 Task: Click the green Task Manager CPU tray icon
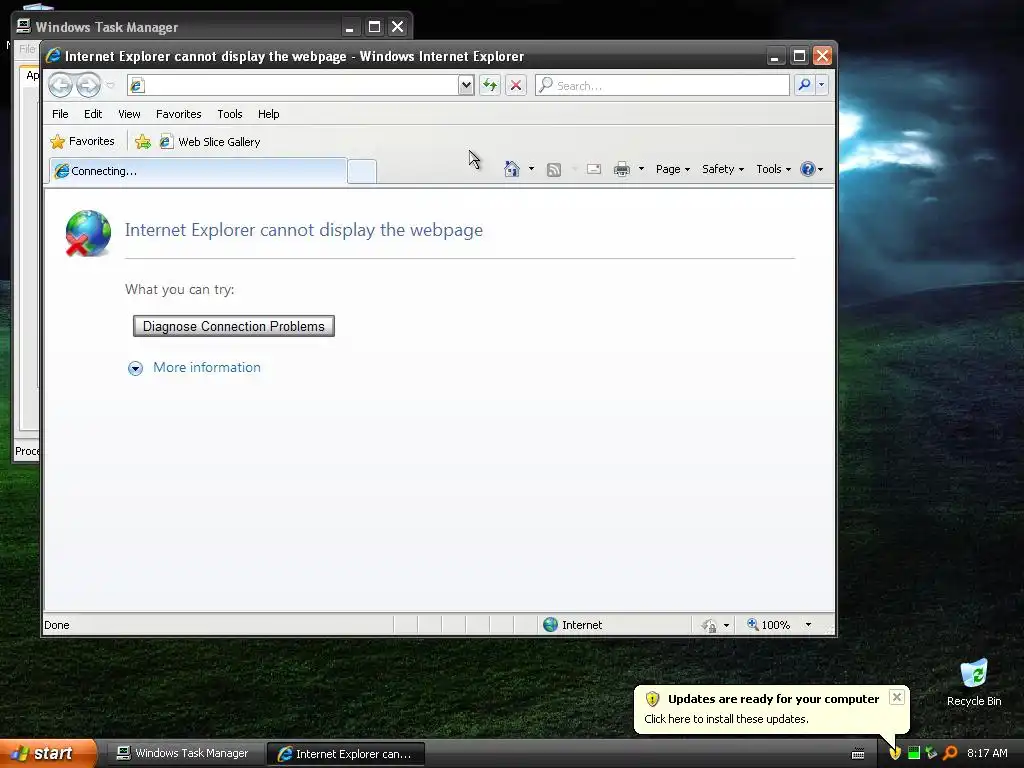[914, 753]
